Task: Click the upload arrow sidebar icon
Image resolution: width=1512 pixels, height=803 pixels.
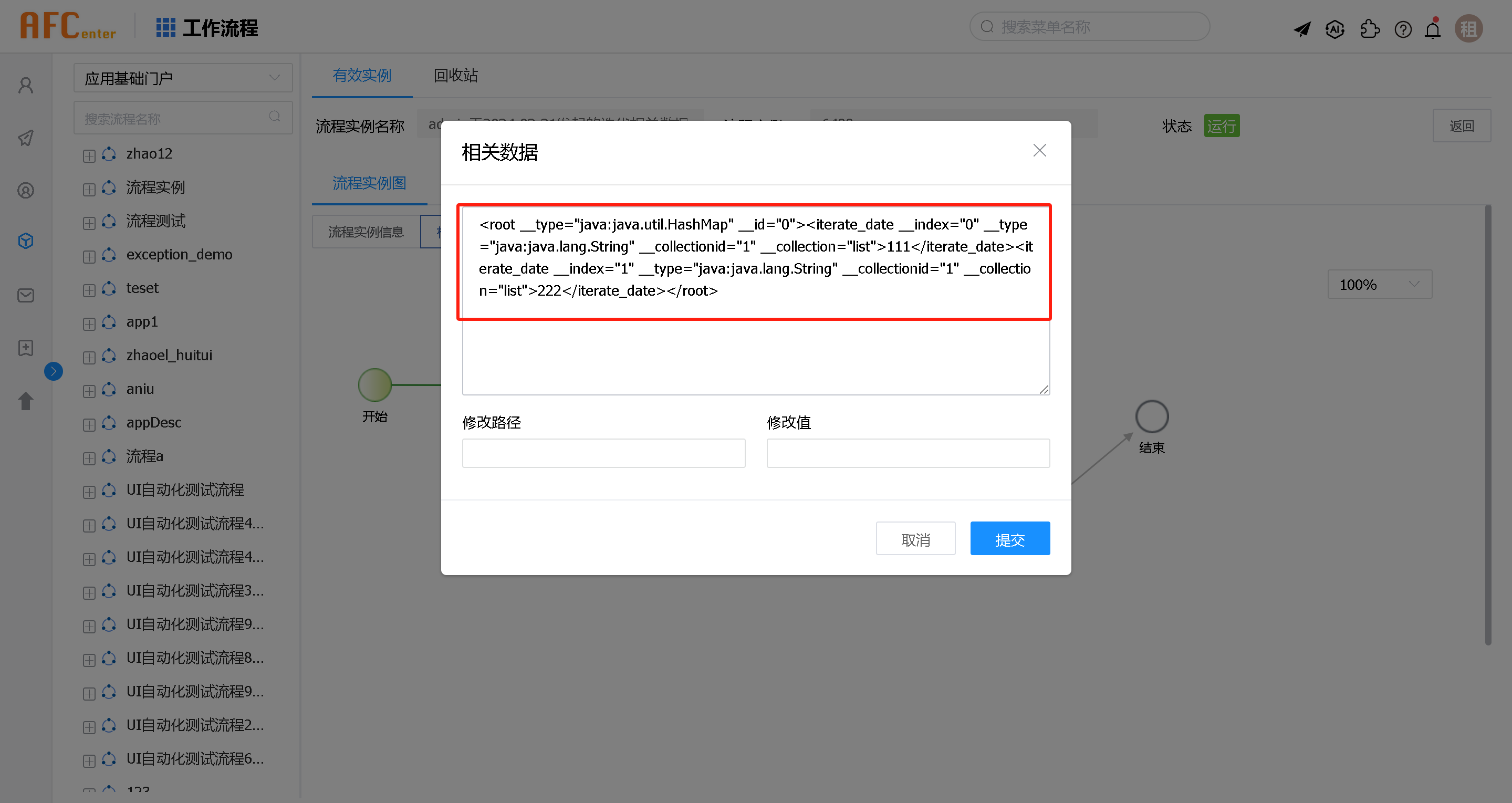Action: (26, 401)
